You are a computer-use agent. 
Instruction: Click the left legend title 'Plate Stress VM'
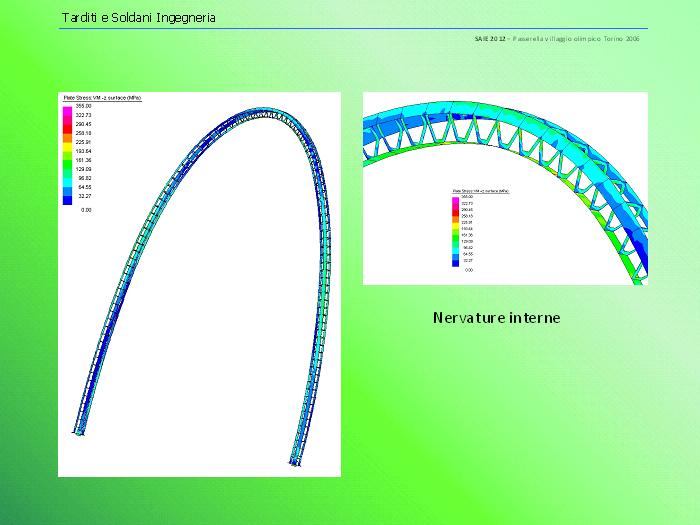coord(102,98)
